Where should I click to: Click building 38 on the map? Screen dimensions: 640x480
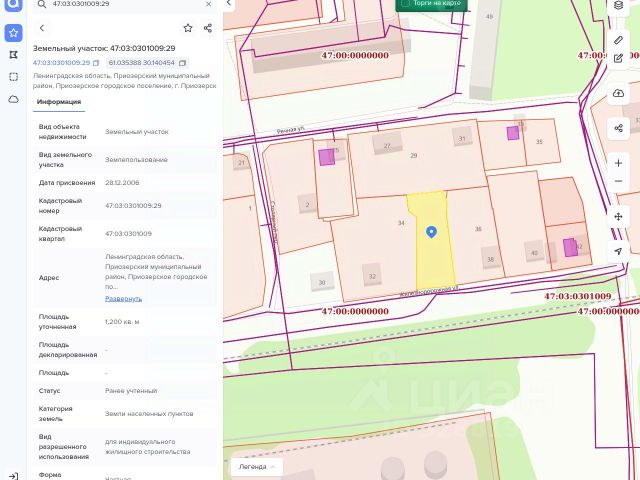click(491, 258)
